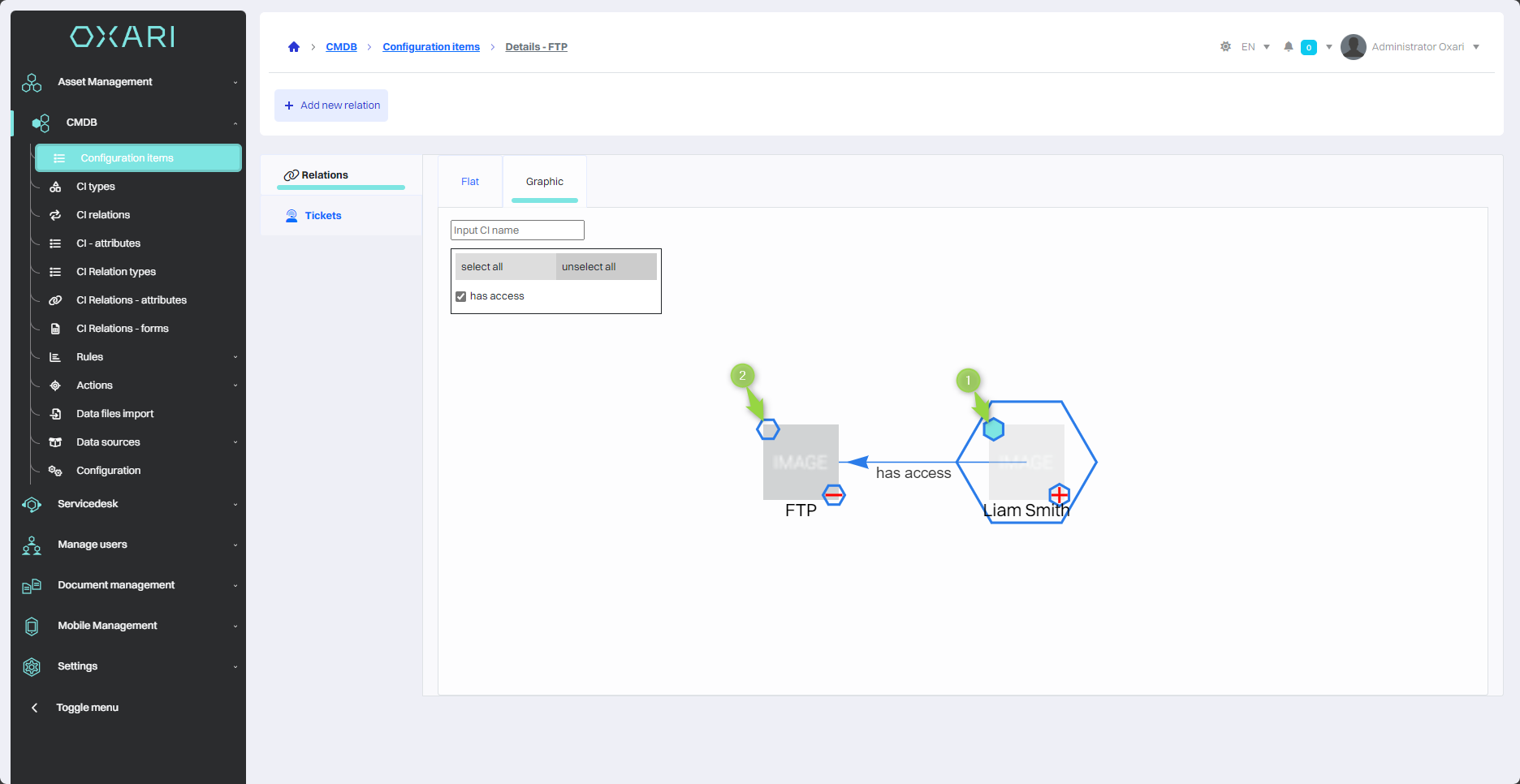Click the home icon in breadcrumb
The width and height of the screenshot is (1520, 784).
[294, 47]
